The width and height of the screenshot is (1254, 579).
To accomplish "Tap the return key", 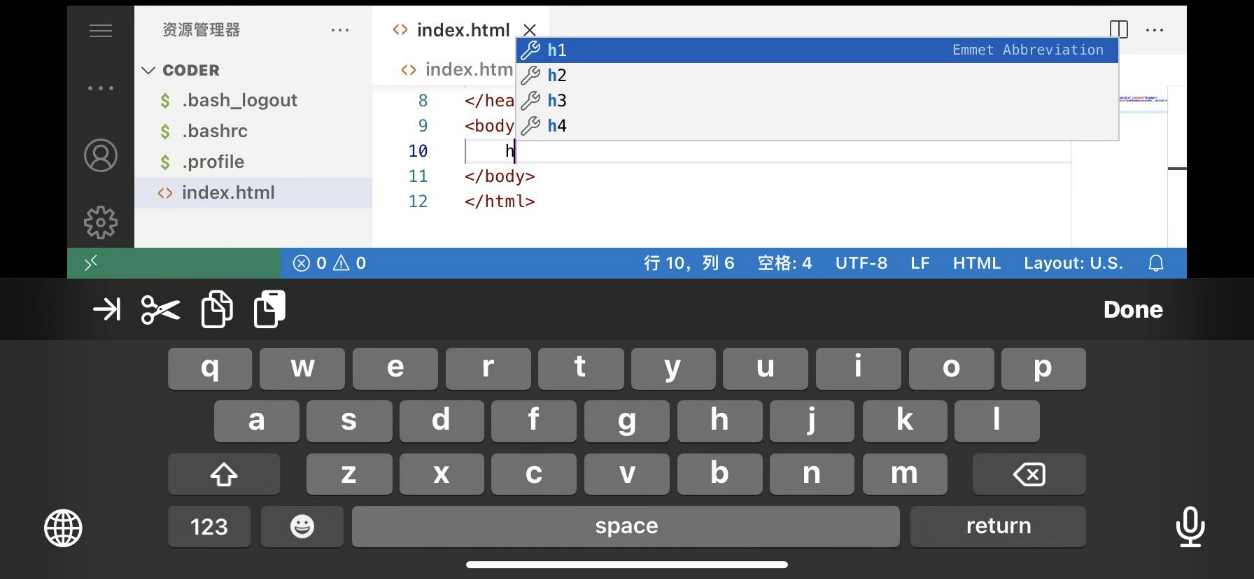I will 998,526.
